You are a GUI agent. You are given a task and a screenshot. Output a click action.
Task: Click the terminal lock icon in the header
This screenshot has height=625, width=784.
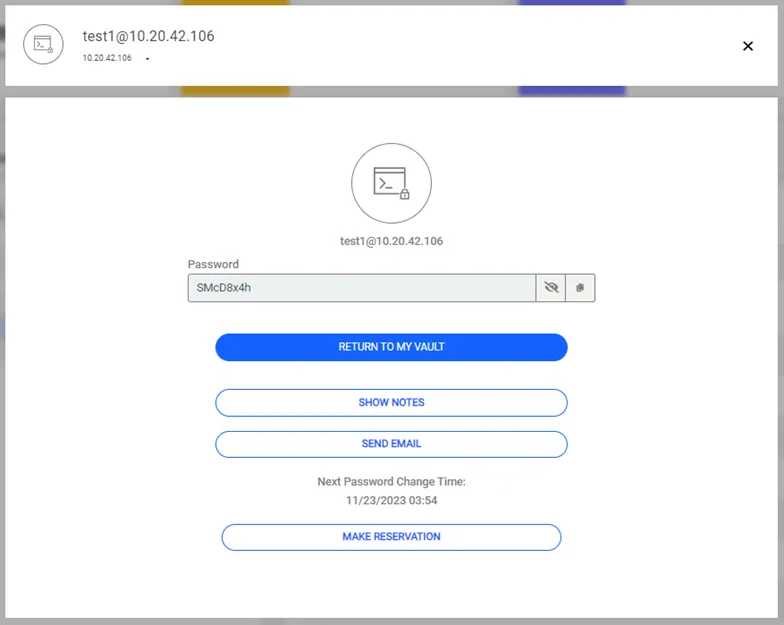tap(44, 44)
